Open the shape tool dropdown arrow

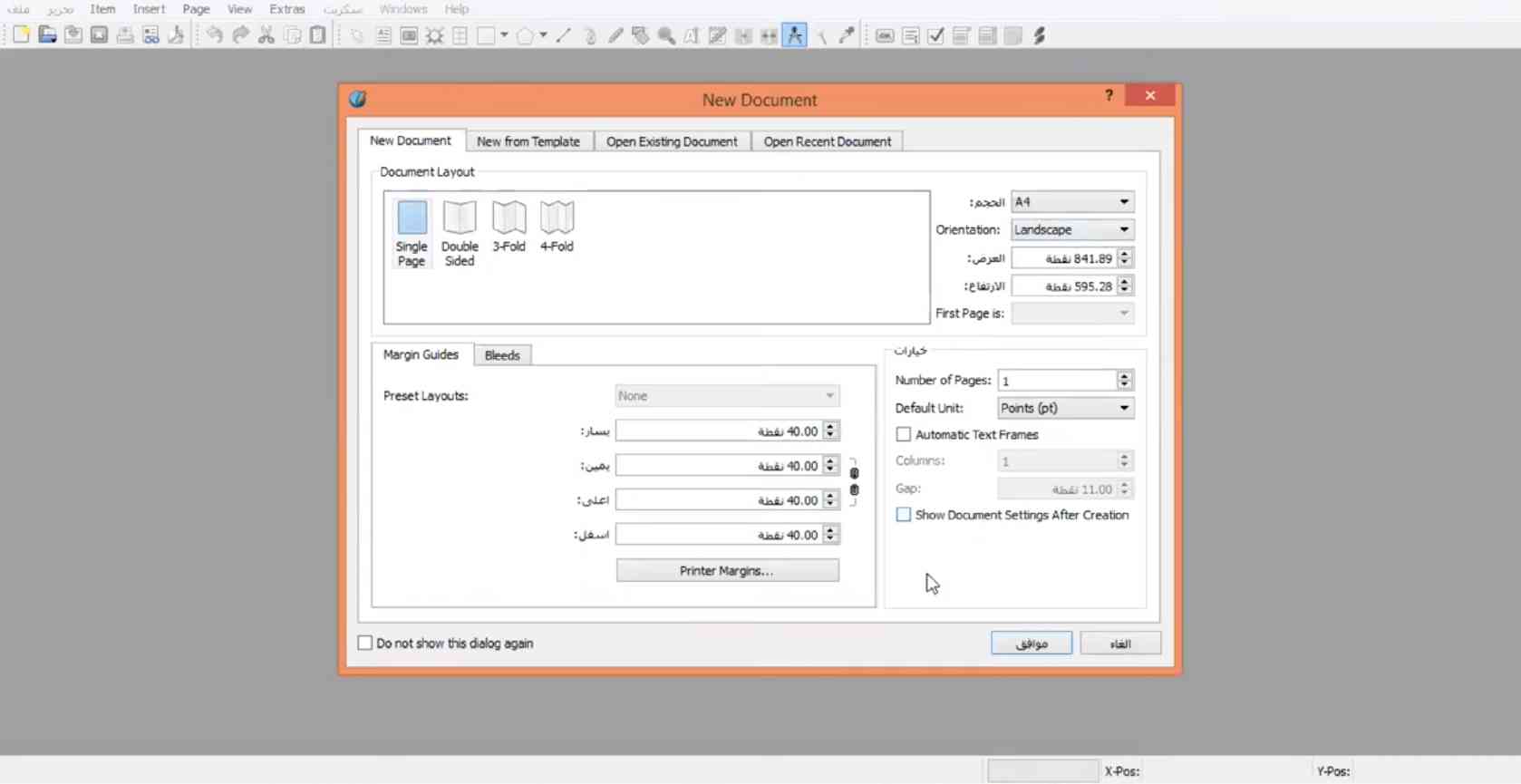tap(505, 35)
